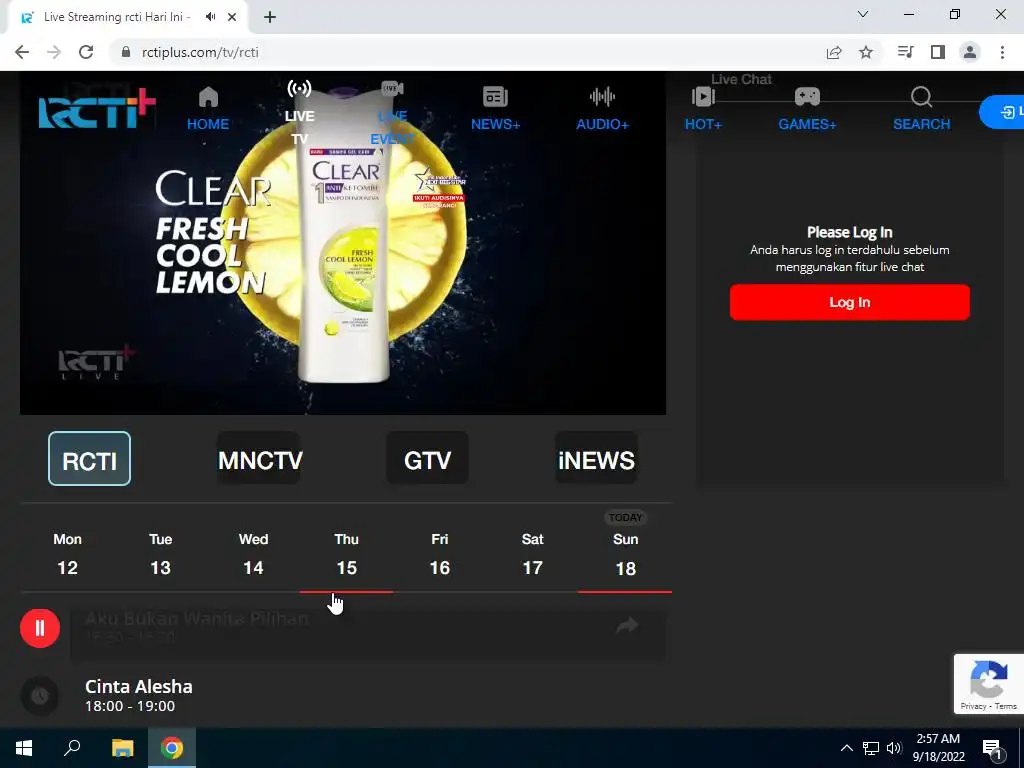
Task: Reload the rctiplus page
Action: 86,52
